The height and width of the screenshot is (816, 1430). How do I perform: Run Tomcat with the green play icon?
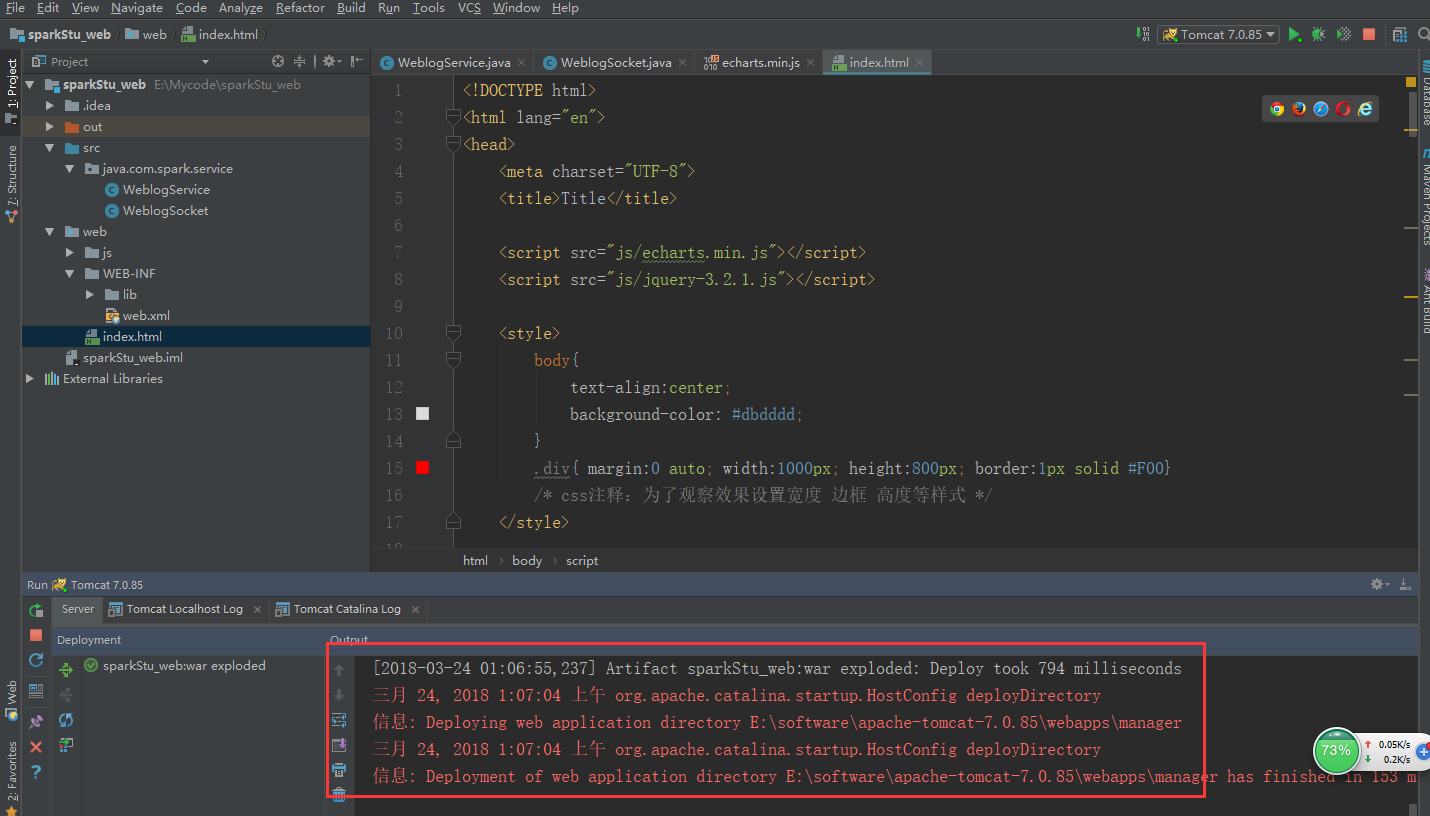tap(1295, 34)
